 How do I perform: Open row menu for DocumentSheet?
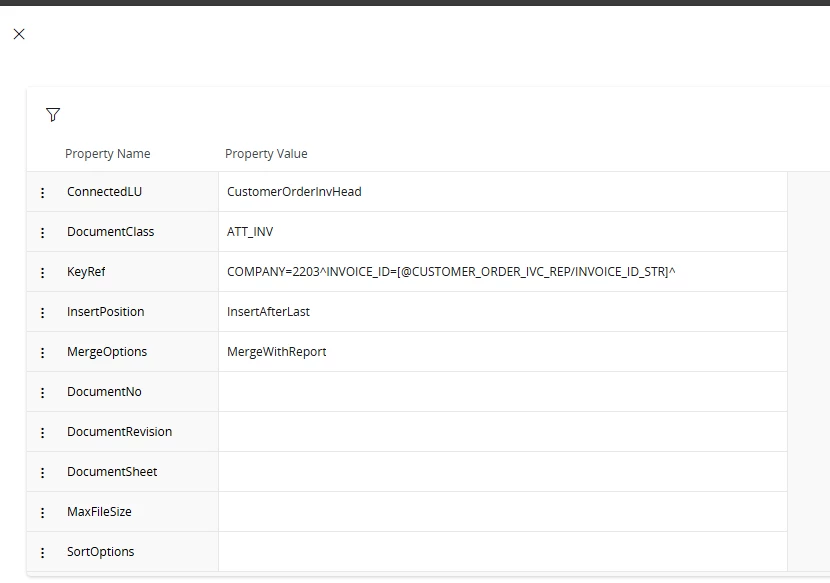(42, 472)
